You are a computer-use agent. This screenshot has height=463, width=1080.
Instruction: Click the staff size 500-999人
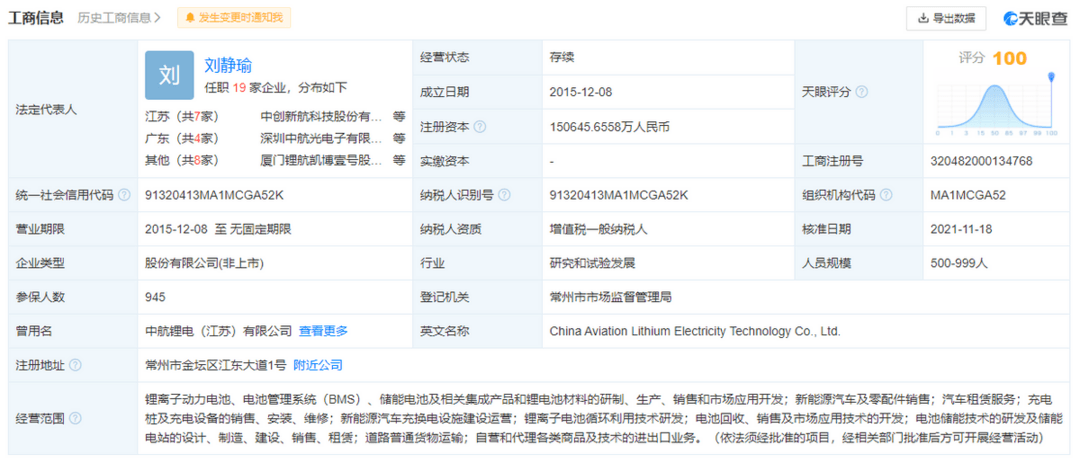tap(959, 263)
